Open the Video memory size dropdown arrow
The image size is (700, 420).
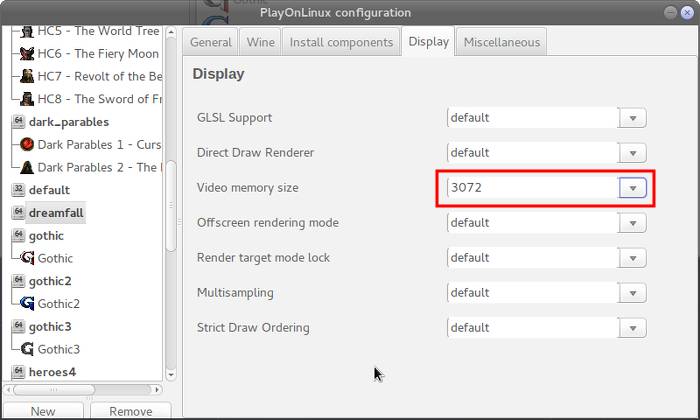point(633,188)
